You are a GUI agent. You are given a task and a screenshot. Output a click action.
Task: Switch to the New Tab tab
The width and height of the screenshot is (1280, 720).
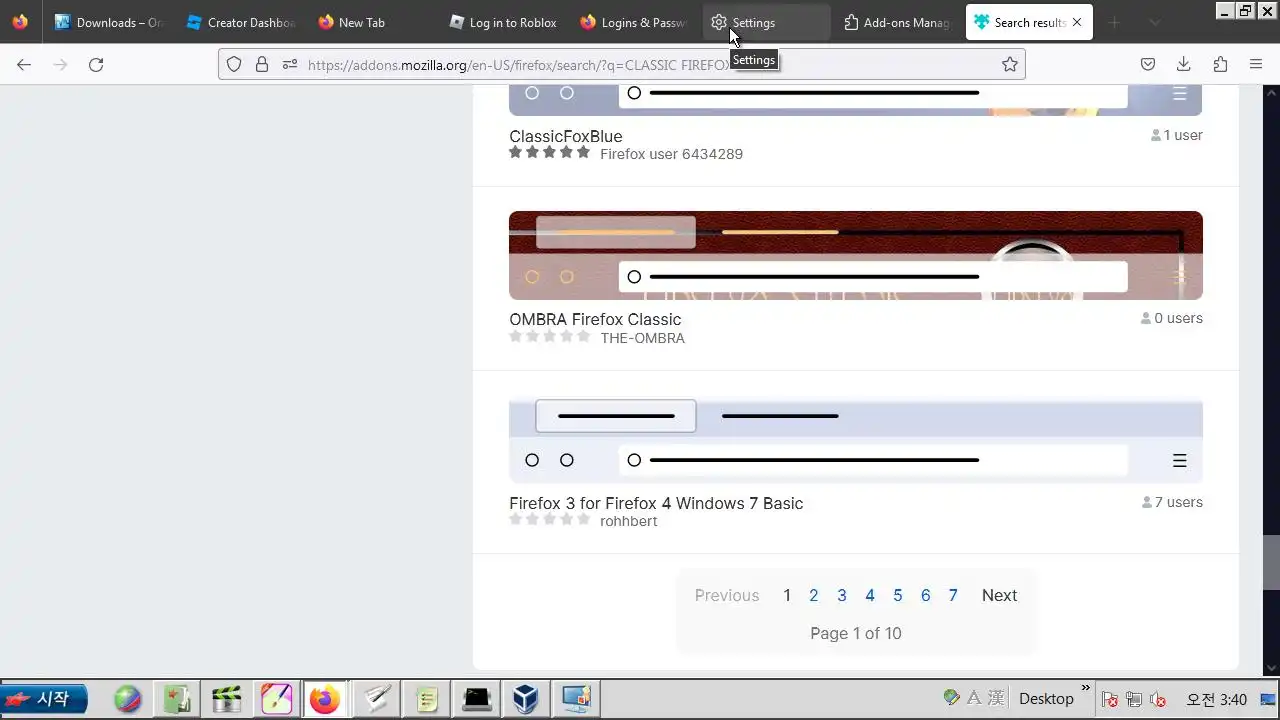[371, 22]
